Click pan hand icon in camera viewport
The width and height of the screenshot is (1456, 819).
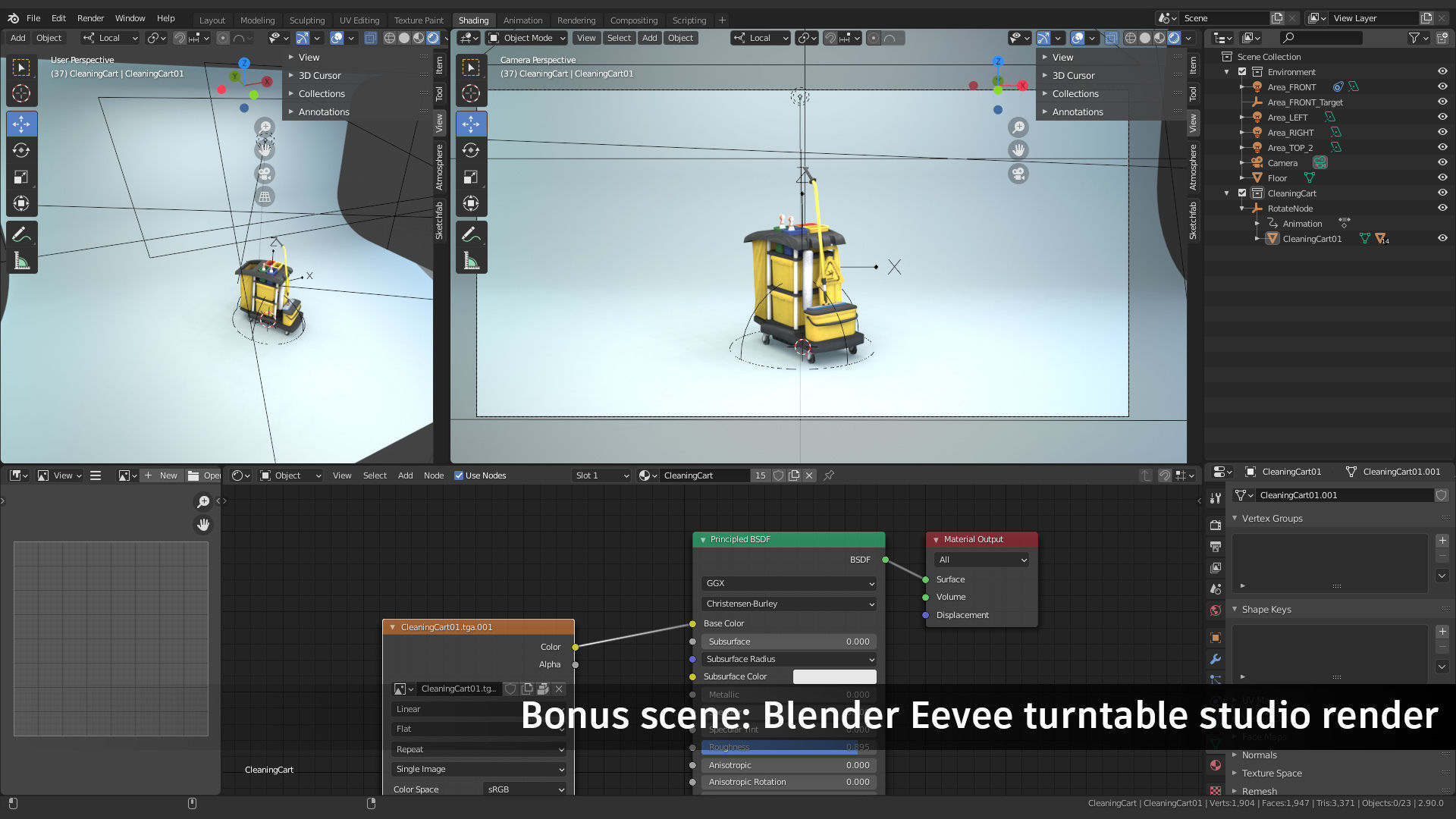(x=1018, y=150)
